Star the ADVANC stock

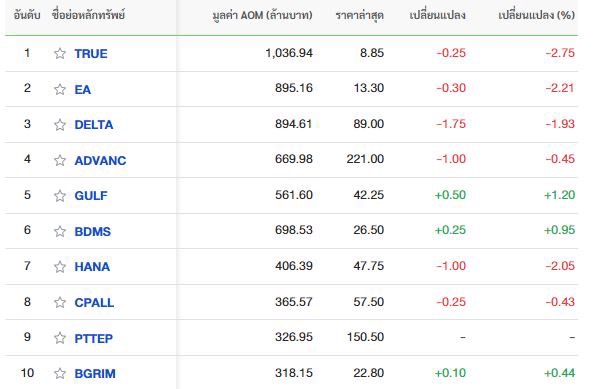pos(59,161)
